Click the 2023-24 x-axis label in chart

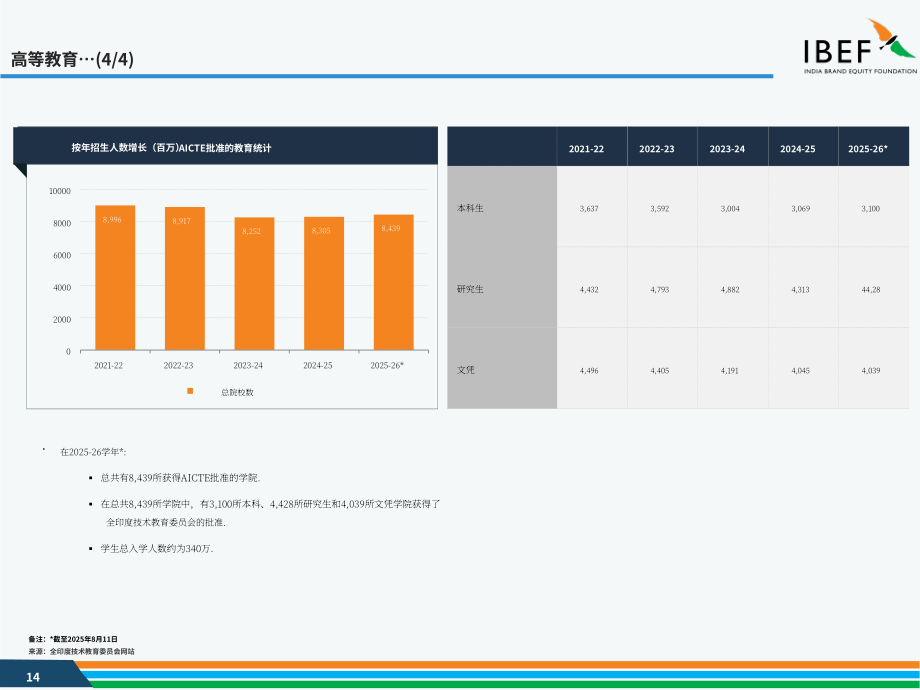[x=248, y=366]
